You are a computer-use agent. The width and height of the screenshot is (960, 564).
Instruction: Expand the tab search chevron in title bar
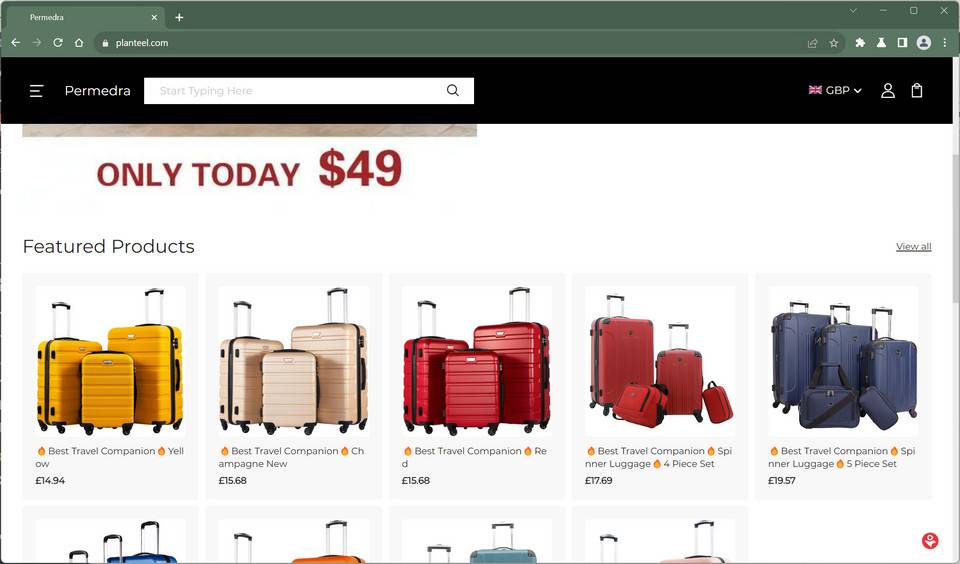[853, 10]
